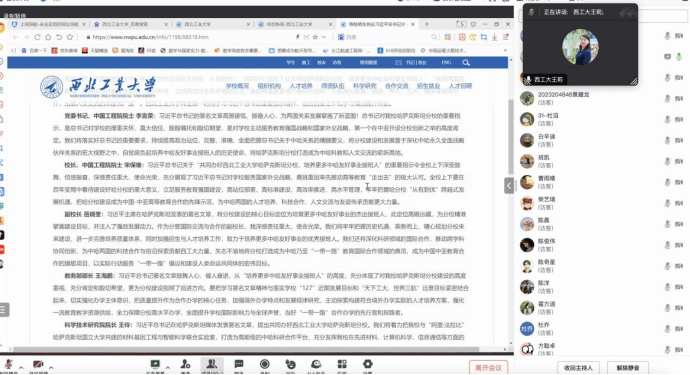This screenshot has height=375, width=690.
Task: Collapse the member panel with side arrow
Action: [509, 185]
